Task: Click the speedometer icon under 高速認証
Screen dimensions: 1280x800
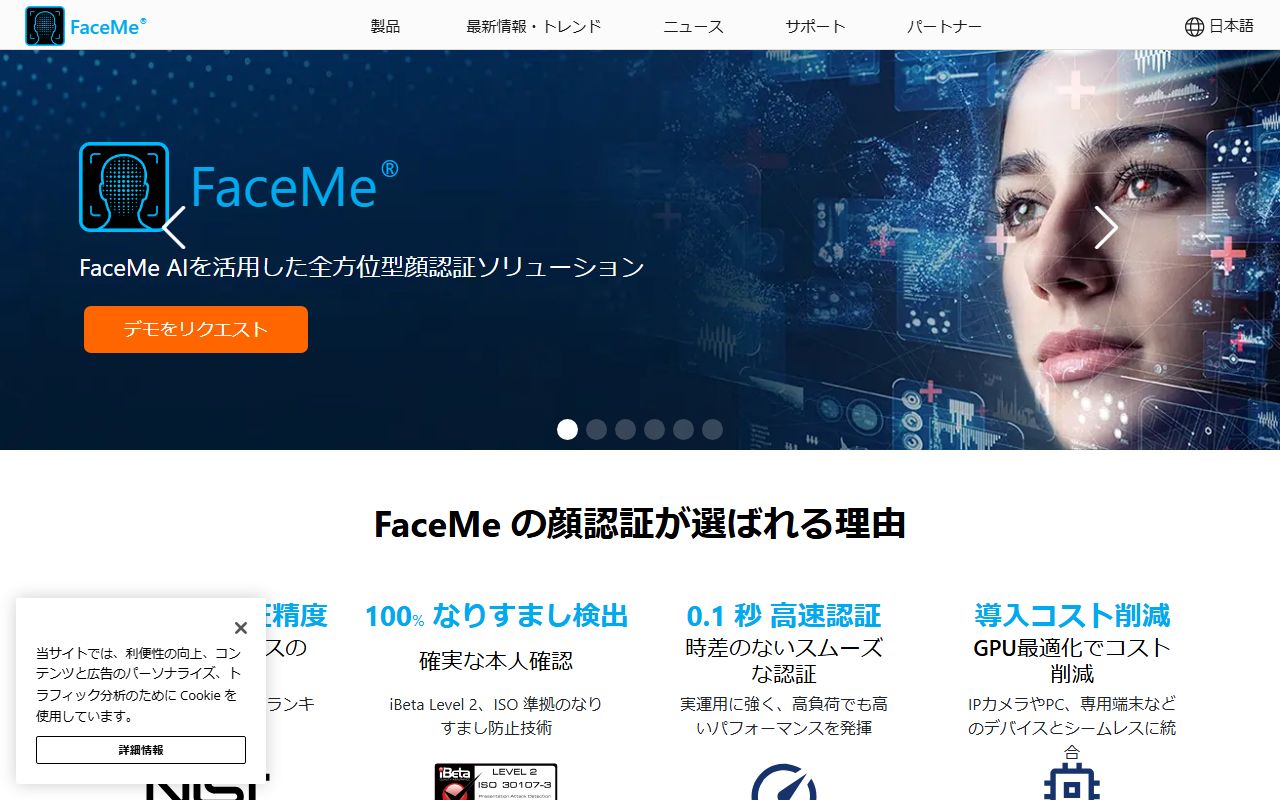Action: (784, 782)
